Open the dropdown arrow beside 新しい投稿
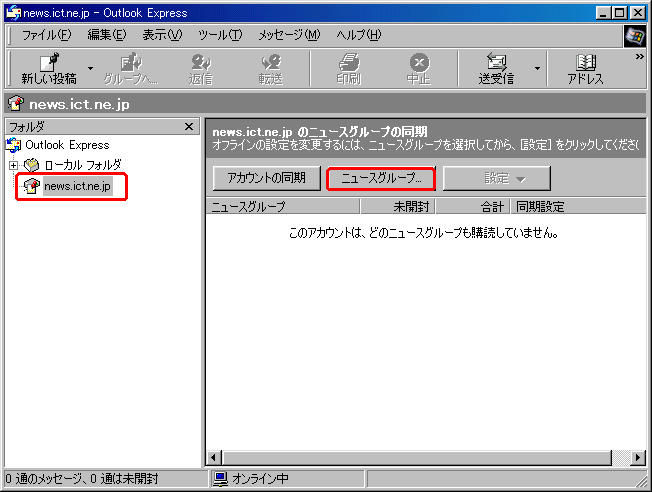This screenshot has width=652, height=492. tap(90, 69)
